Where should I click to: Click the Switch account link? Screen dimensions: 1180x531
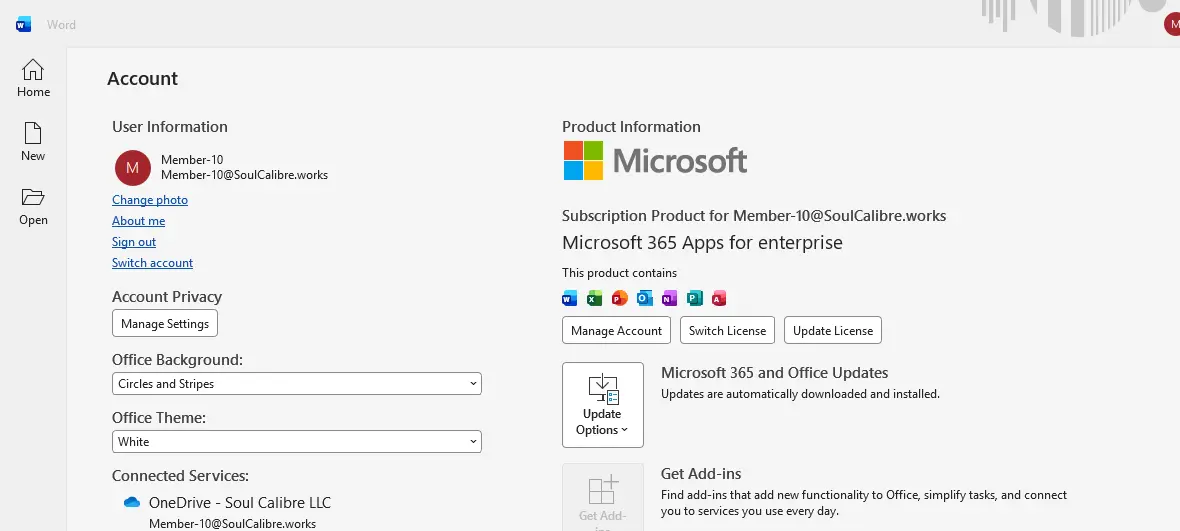pyautogui.click(x=152, y=262)
